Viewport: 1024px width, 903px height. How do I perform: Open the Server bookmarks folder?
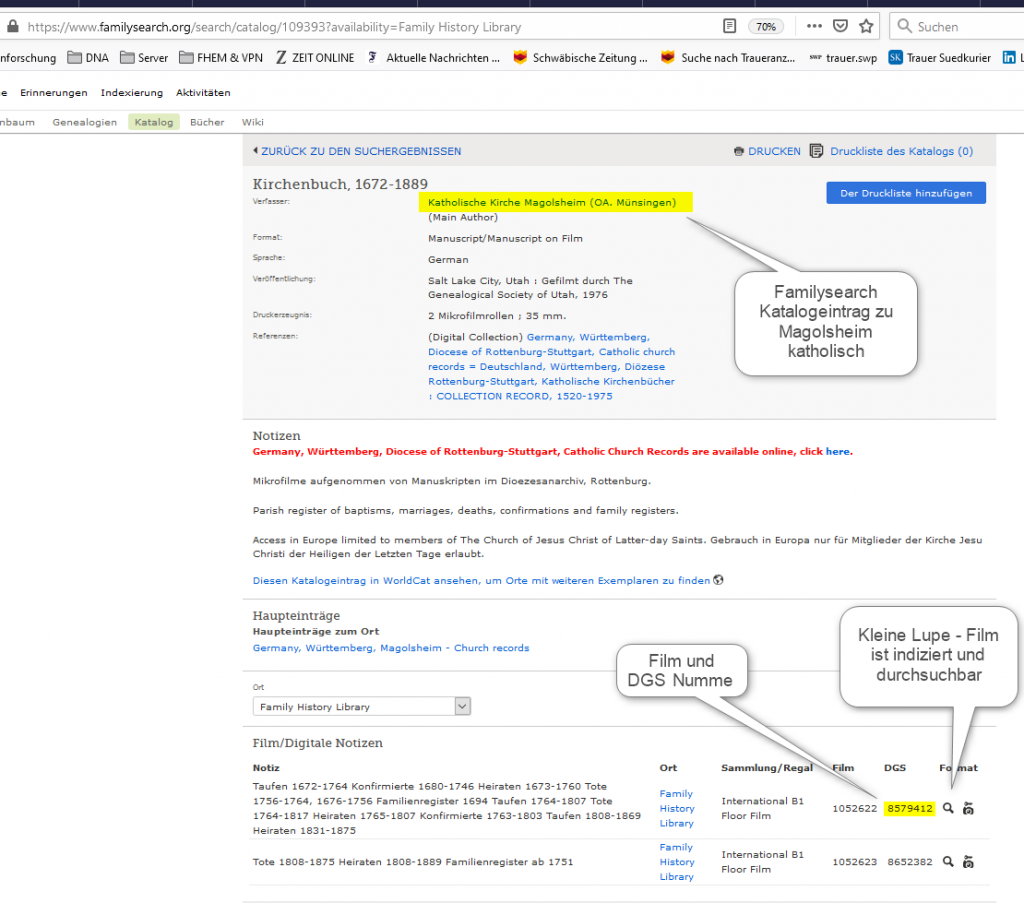click(144, 57)
